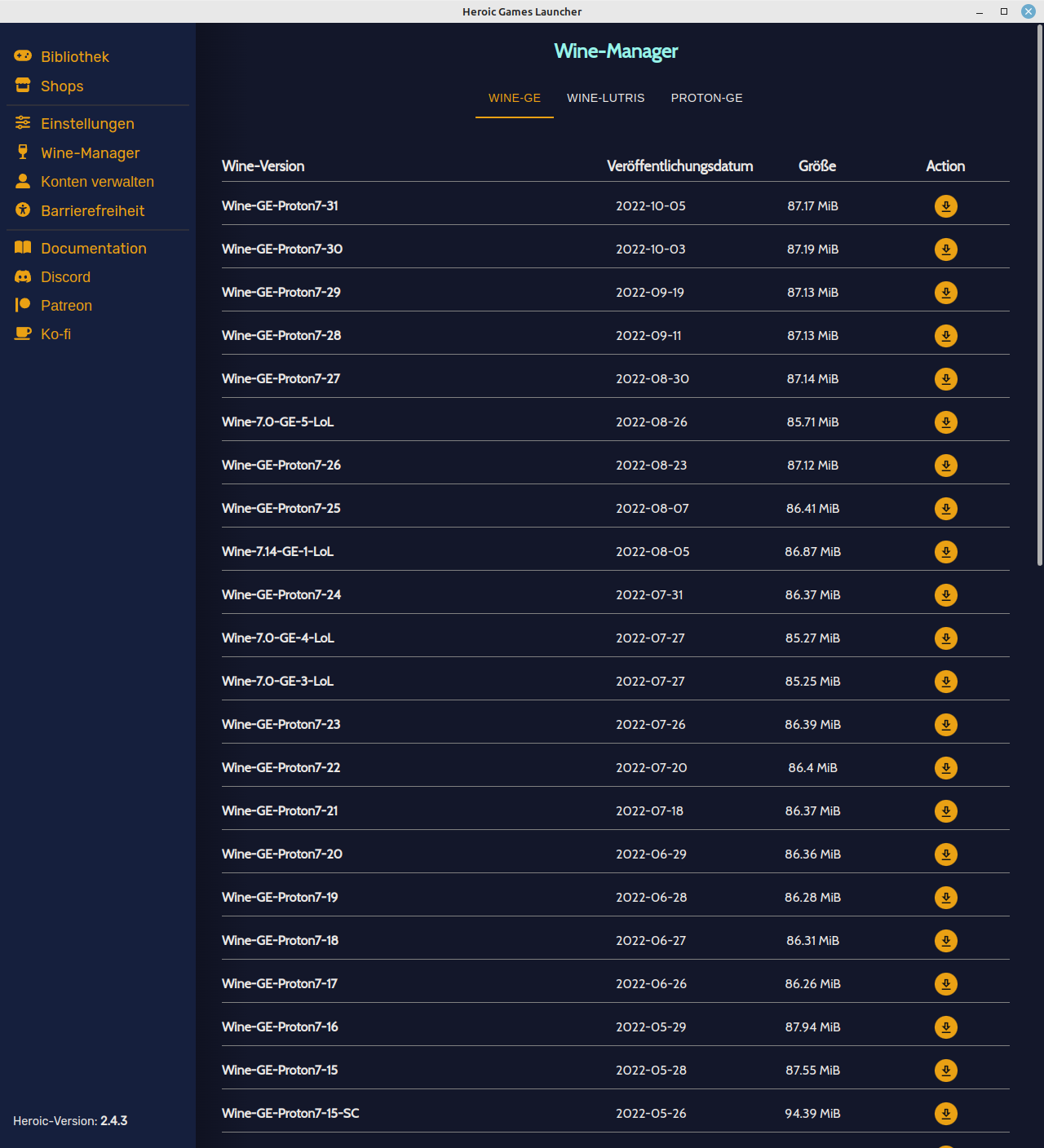This screenshot has height=1148, width=1044.
Task: Click the Discord logo icon
Action: 23,276
